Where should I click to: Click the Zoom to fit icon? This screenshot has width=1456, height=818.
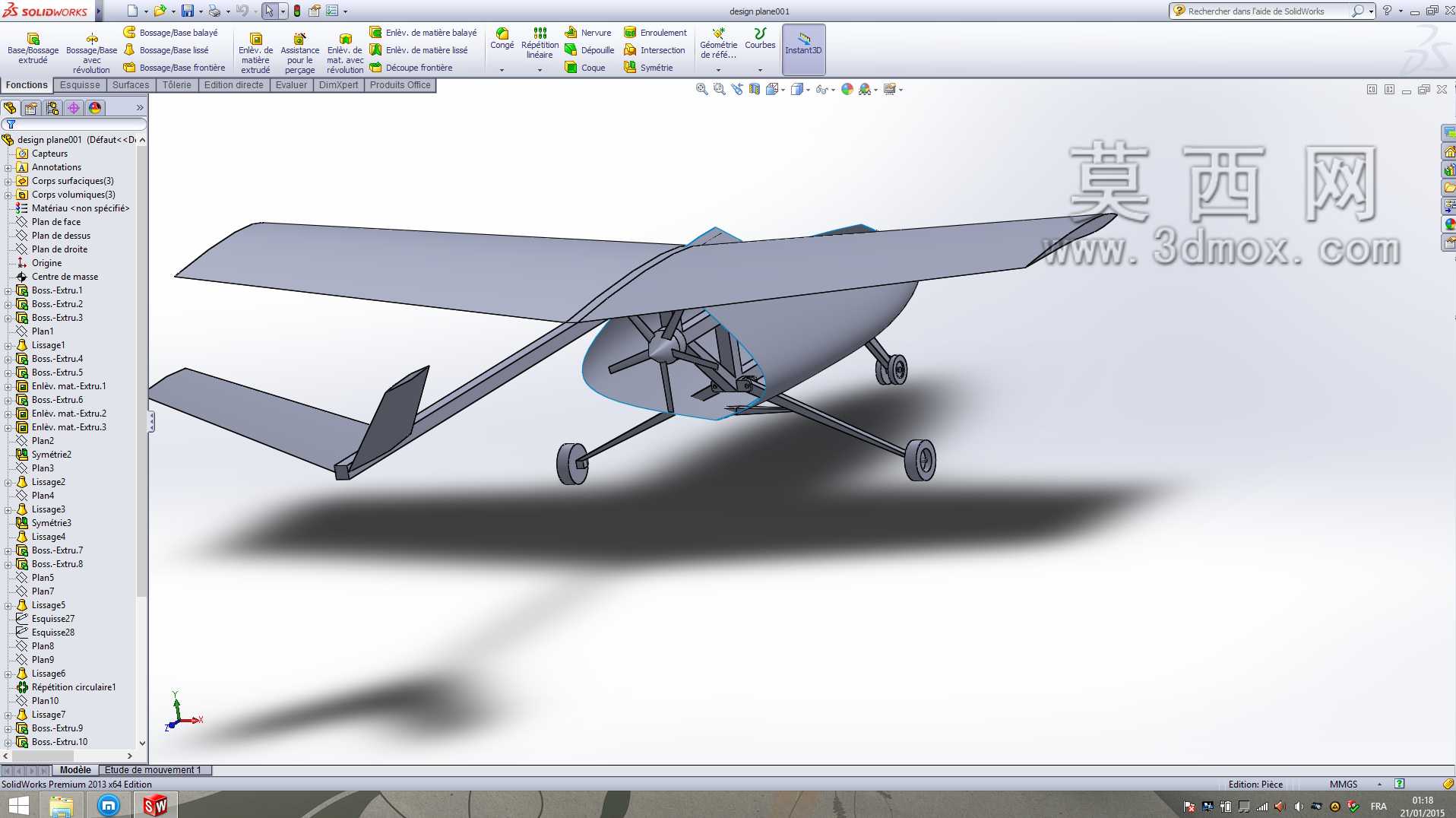(x=701, y=90)
